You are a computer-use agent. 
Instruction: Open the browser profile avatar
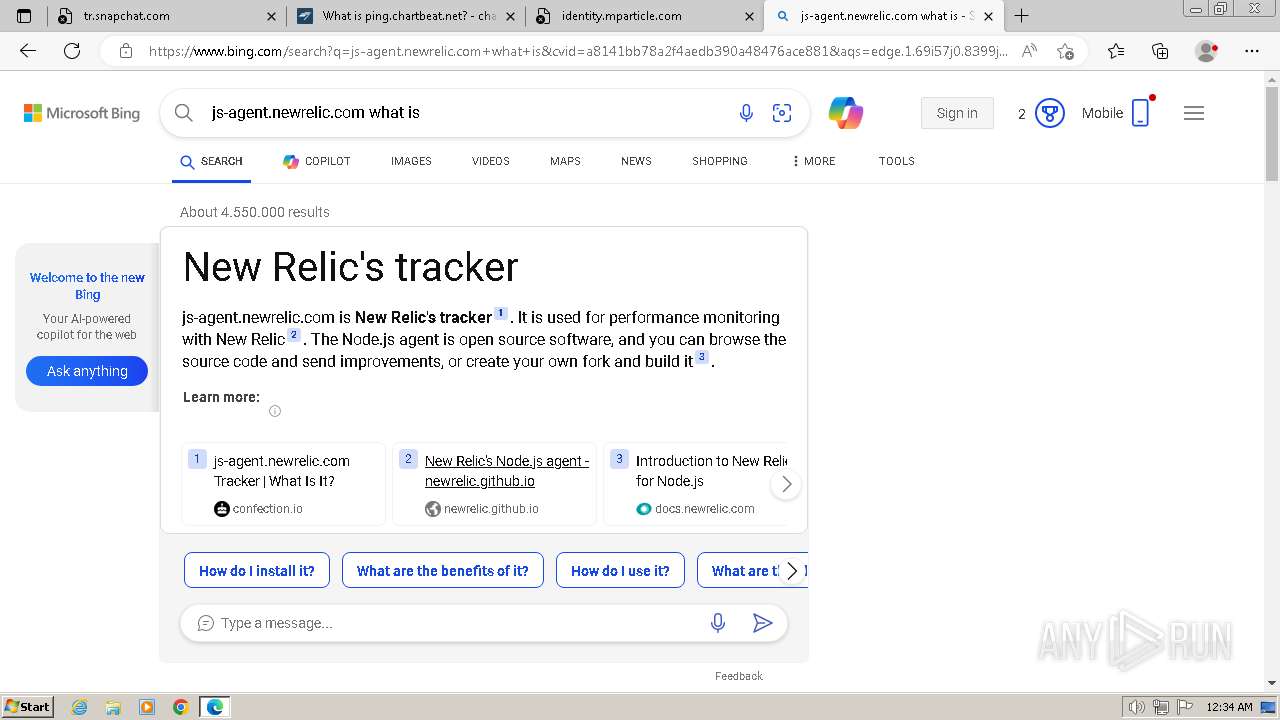point(1207,51)
